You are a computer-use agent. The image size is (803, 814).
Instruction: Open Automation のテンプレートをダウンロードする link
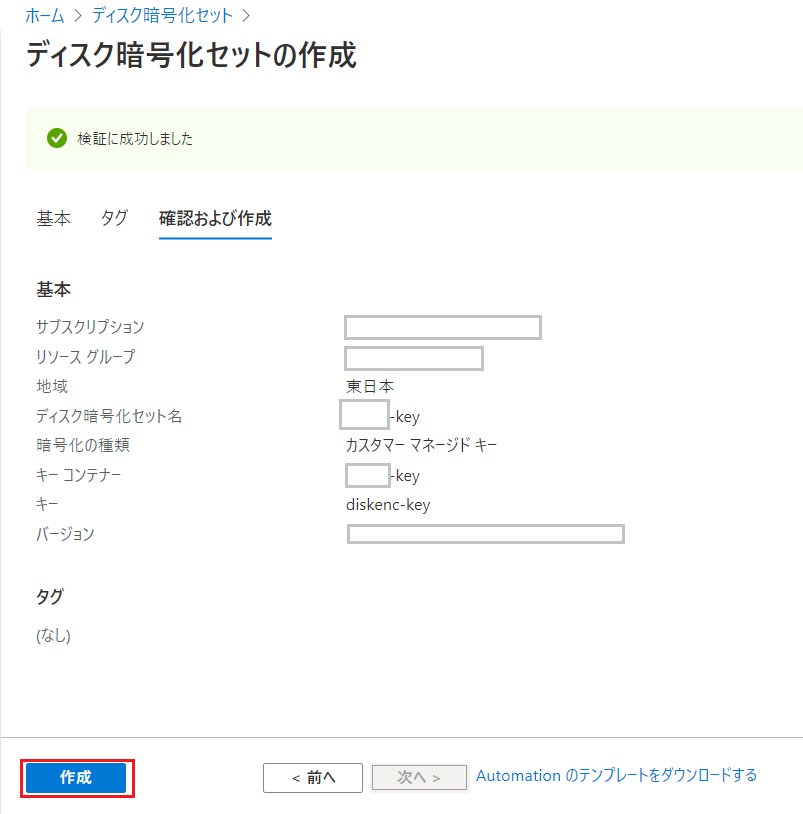(617, 776)
